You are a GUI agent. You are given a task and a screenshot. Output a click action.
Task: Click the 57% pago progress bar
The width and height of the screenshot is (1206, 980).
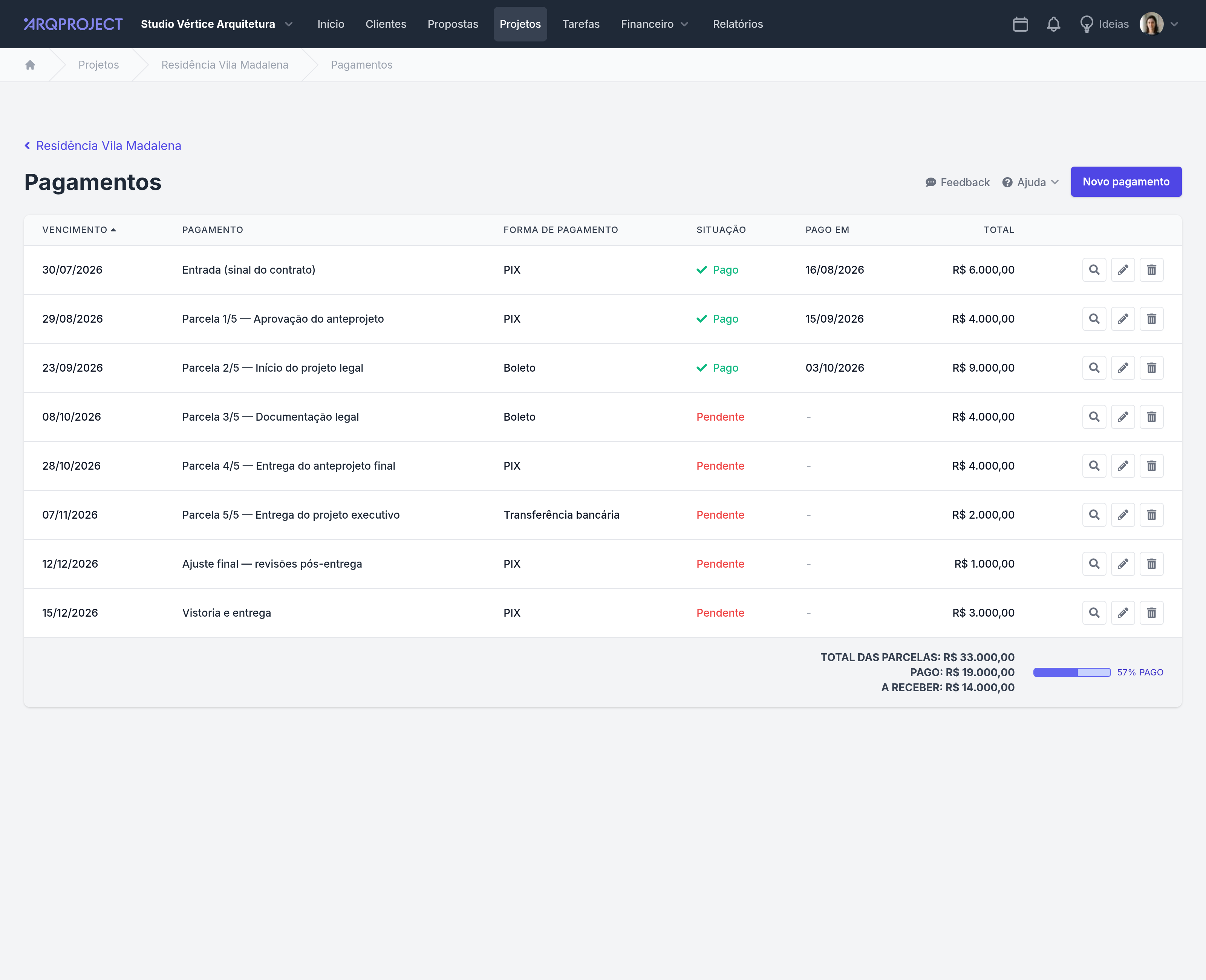tap(1072, 672)
